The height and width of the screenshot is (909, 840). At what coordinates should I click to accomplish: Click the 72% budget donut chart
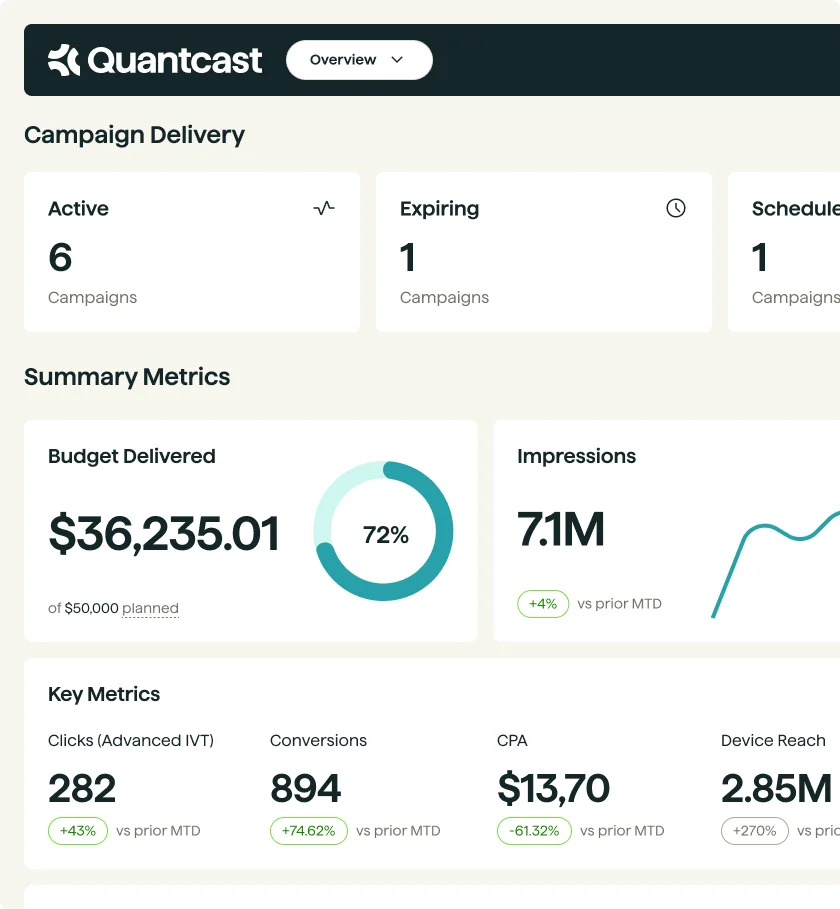(x=384, y=532)
